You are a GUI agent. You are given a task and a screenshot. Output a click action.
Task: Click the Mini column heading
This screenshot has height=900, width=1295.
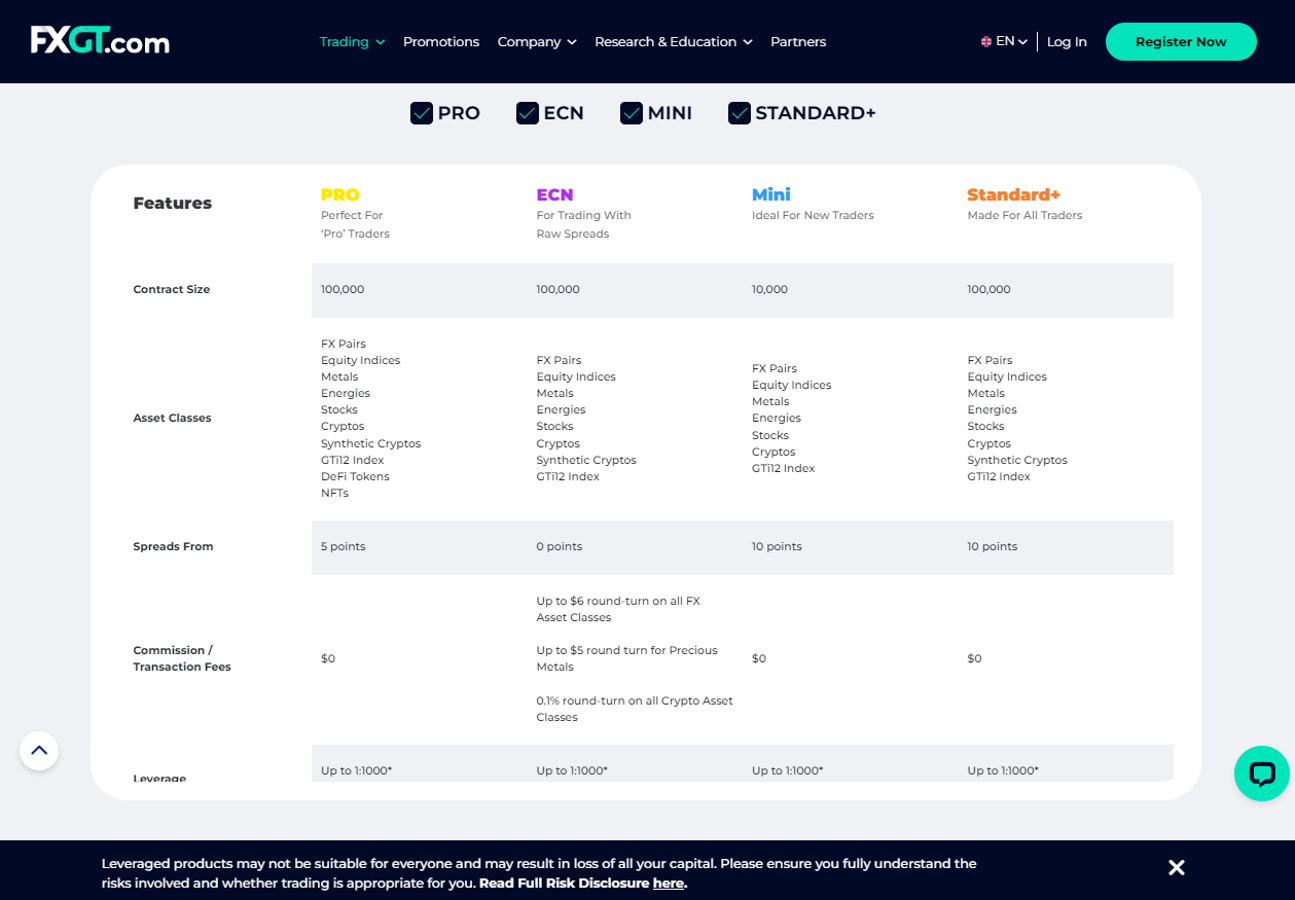pos(771,195)
